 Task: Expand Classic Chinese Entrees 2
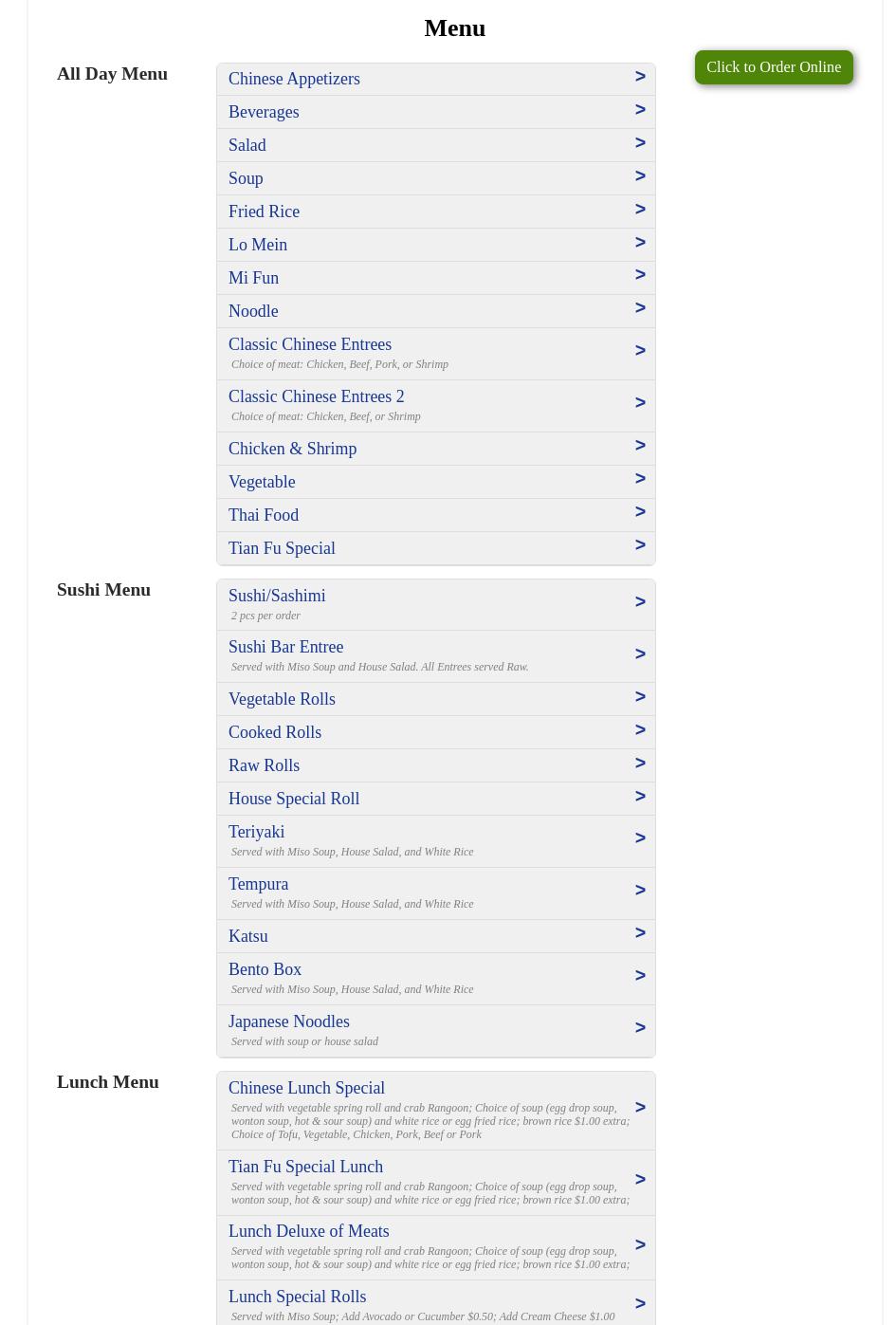(x=316, y=396)
